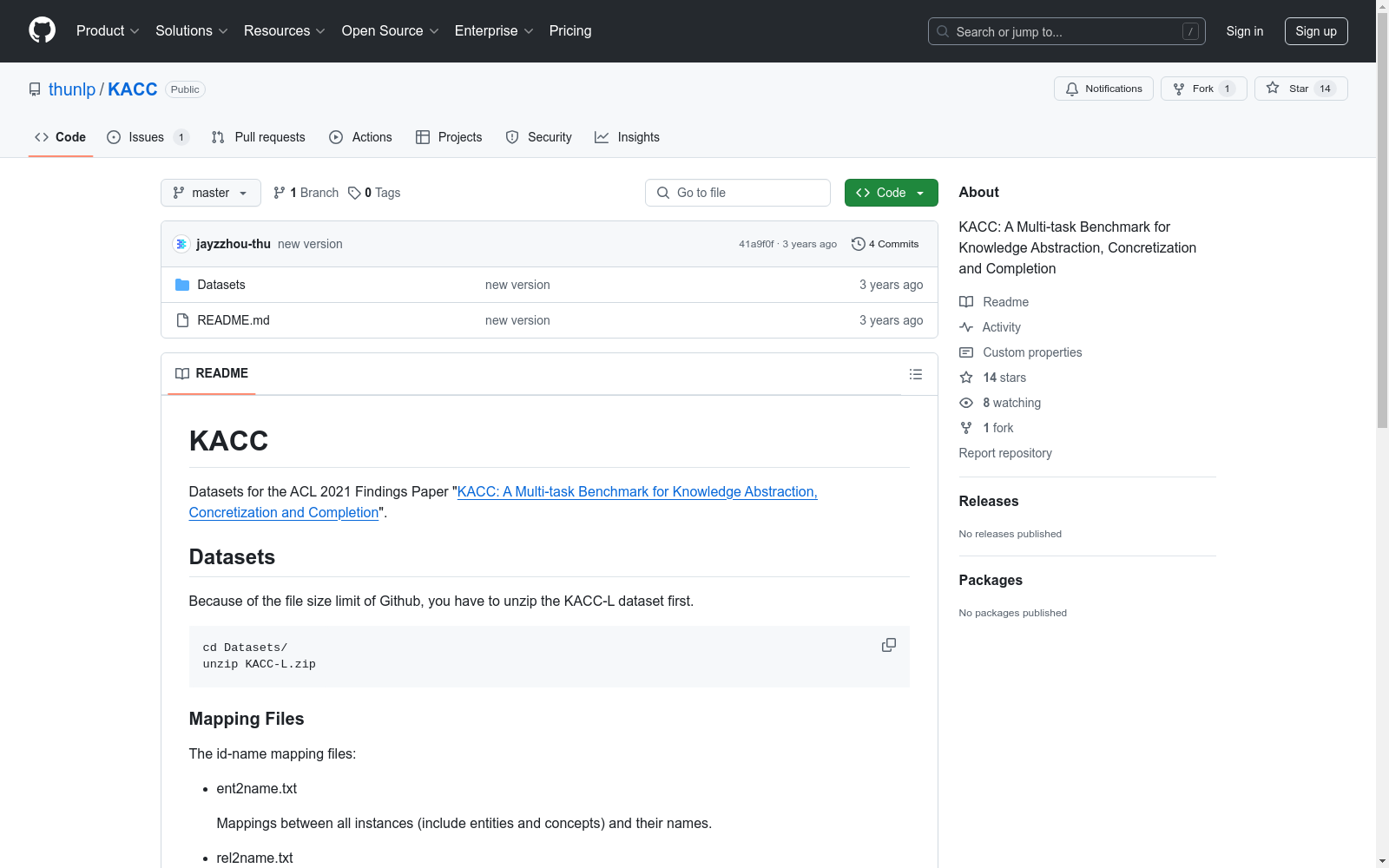The width and height of the screenshot is (1389, 868).
Task: Open the Datasets folder
Action: (221, 285)
